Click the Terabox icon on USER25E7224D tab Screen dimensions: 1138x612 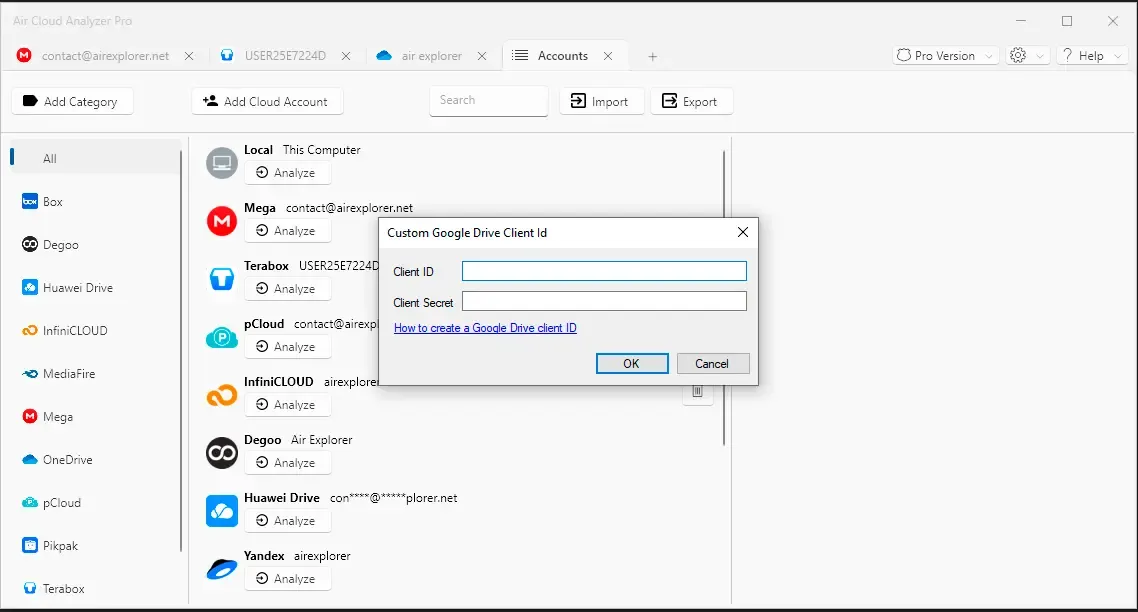pos(227,55)
